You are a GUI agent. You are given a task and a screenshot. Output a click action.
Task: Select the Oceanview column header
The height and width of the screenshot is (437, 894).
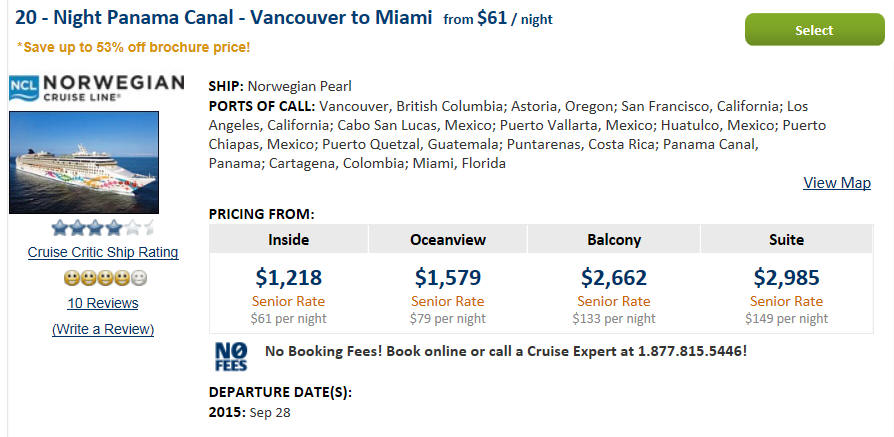click(x=448, y=239)
